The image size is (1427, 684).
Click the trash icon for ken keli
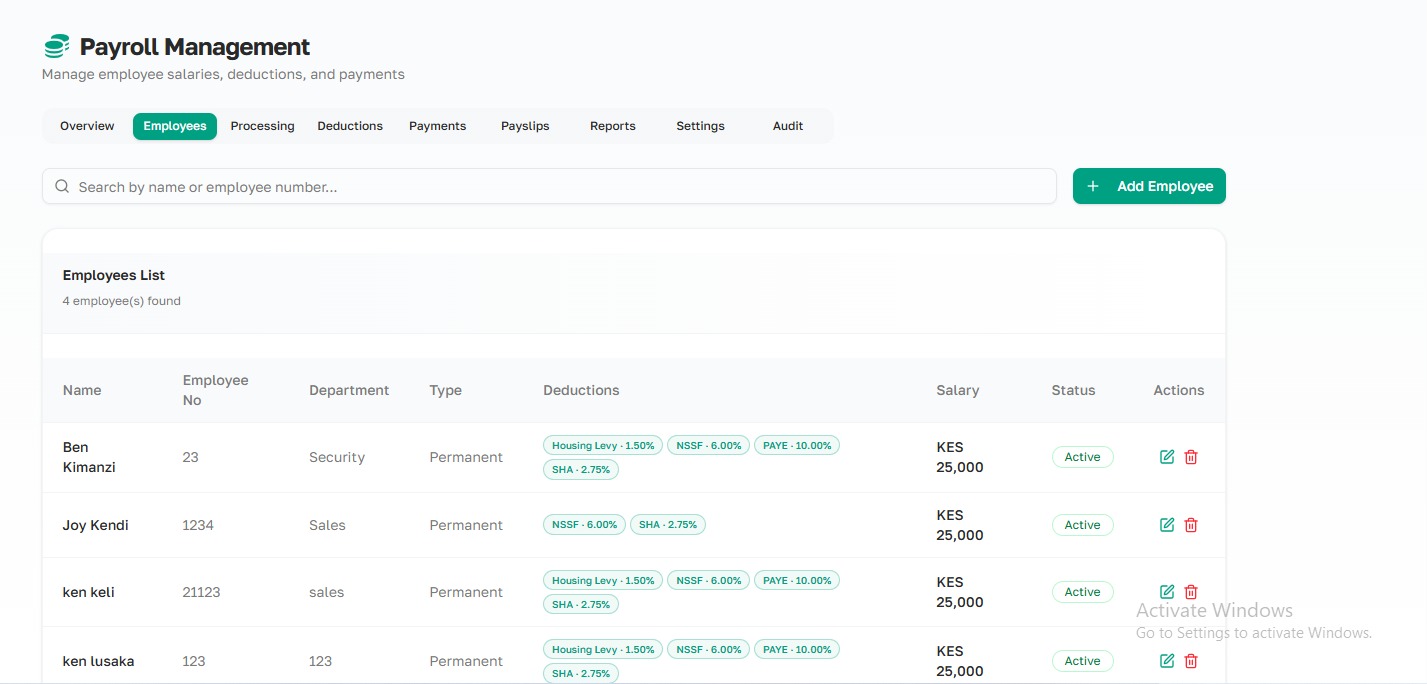[1191, 592]
